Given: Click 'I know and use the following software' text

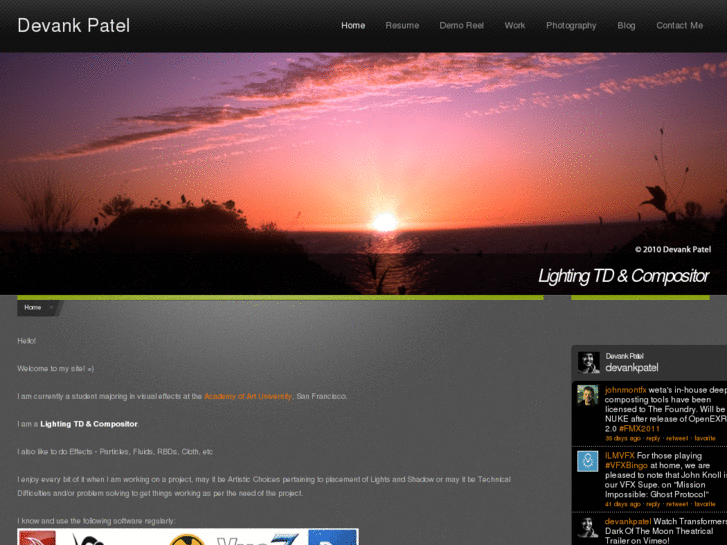Looking at the screenshot, I should (x=96, y=521).
